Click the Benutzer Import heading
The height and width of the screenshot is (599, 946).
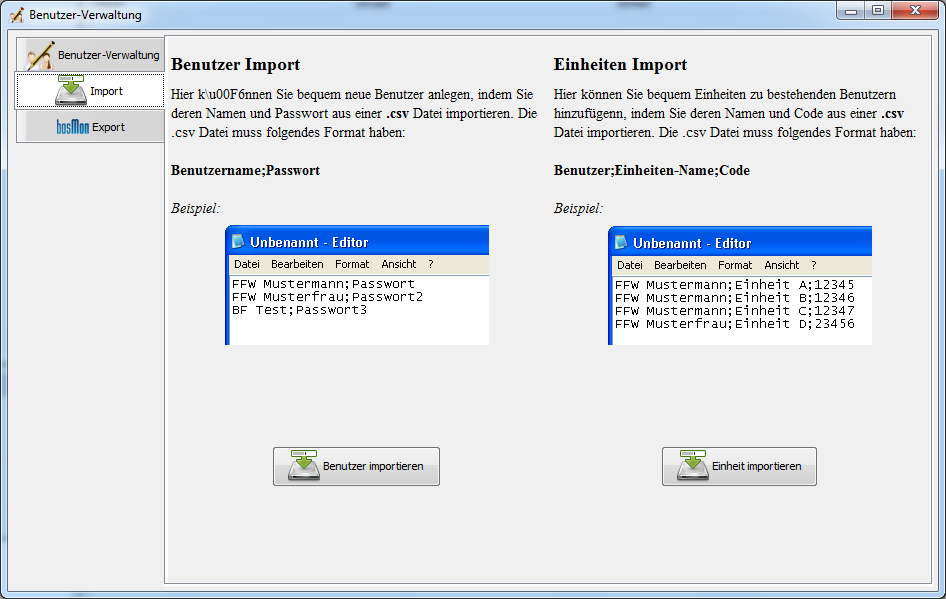coord(235,65)
